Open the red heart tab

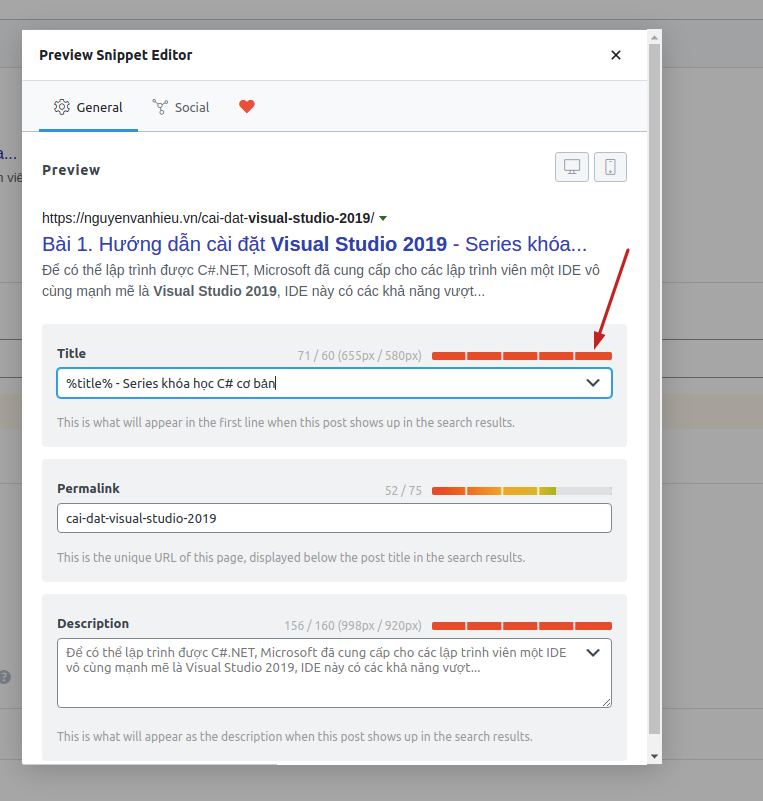(x=247, y=106)
